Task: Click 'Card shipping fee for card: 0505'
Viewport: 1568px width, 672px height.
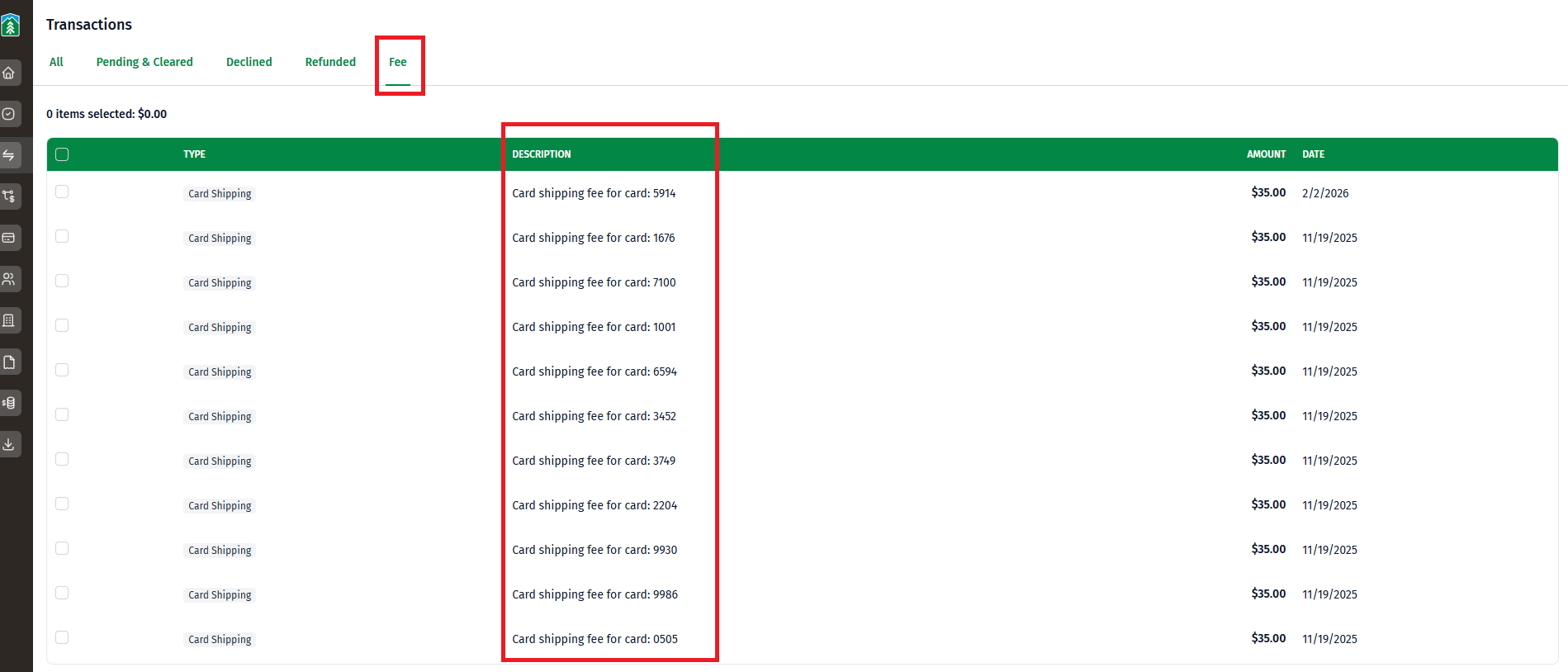Action: [595, 639]
